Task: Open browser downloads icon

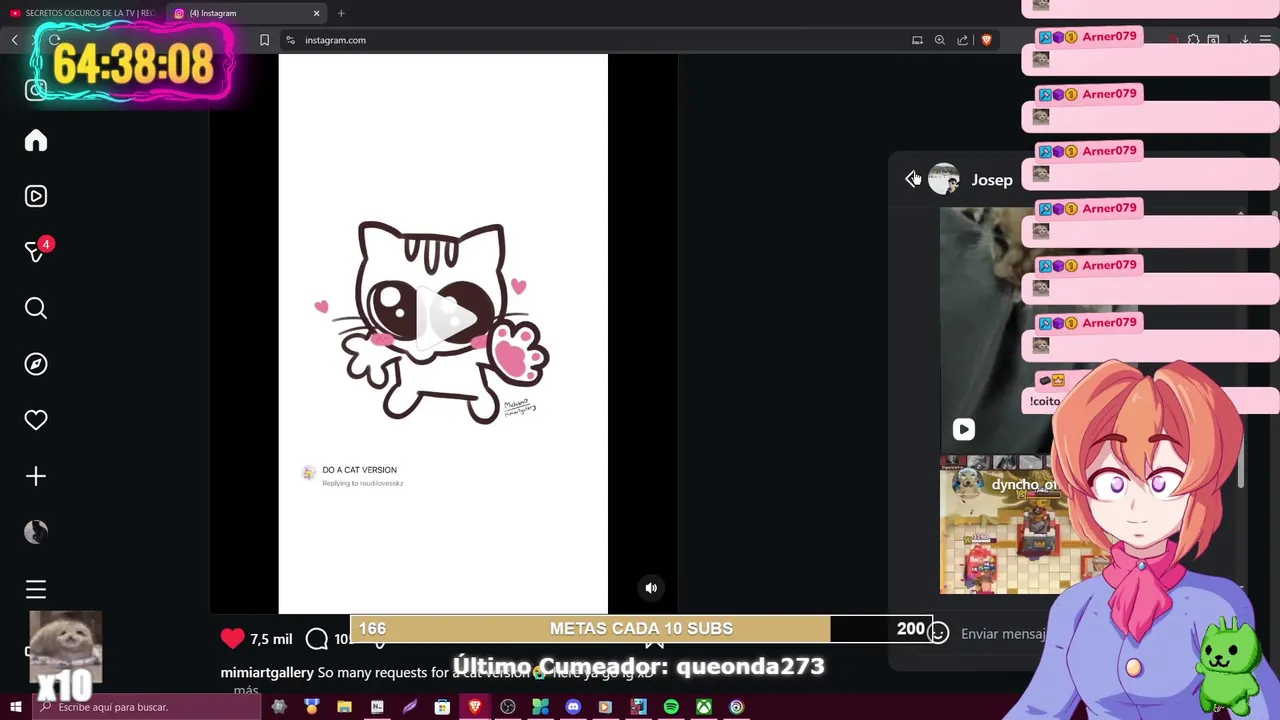Action: pyautogui.click(x=1245, y=40)
